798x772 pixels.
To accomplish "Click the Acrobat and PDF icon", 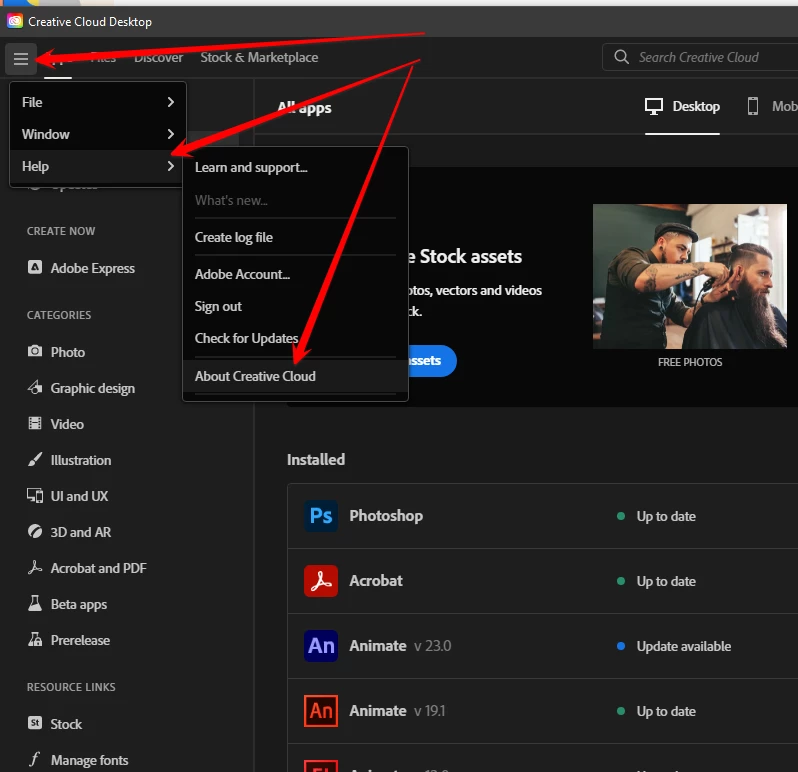I will [35, 567].
